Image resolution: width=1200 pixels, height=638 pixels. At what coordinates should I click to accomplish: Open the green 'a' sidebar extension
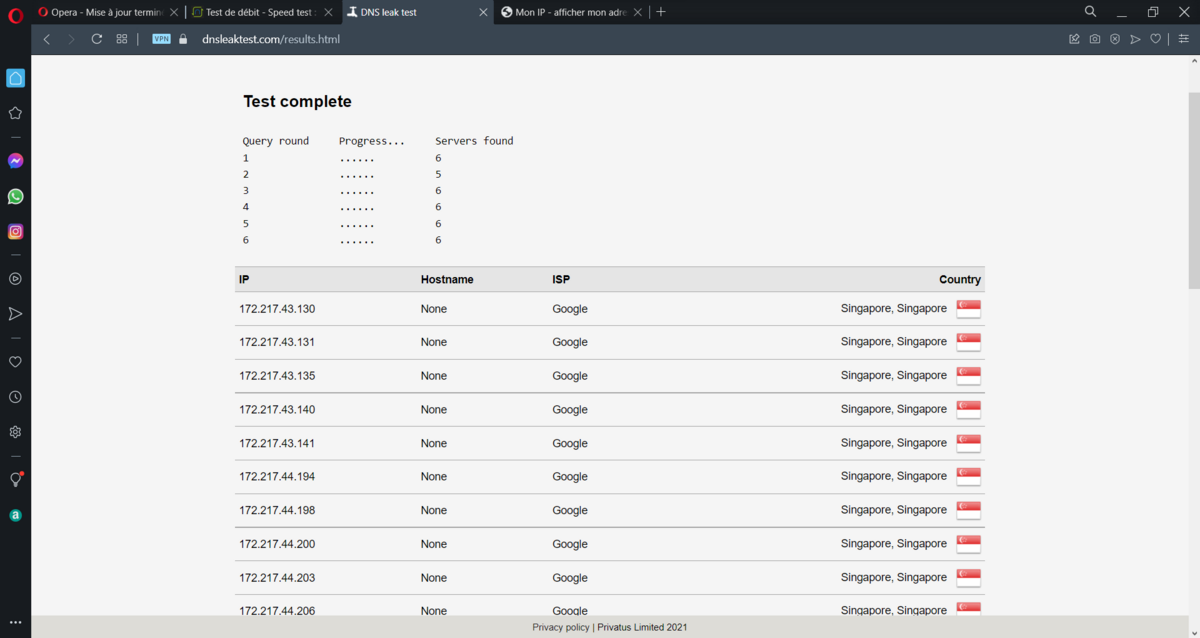pyautogui.click(x=15, y=515)
